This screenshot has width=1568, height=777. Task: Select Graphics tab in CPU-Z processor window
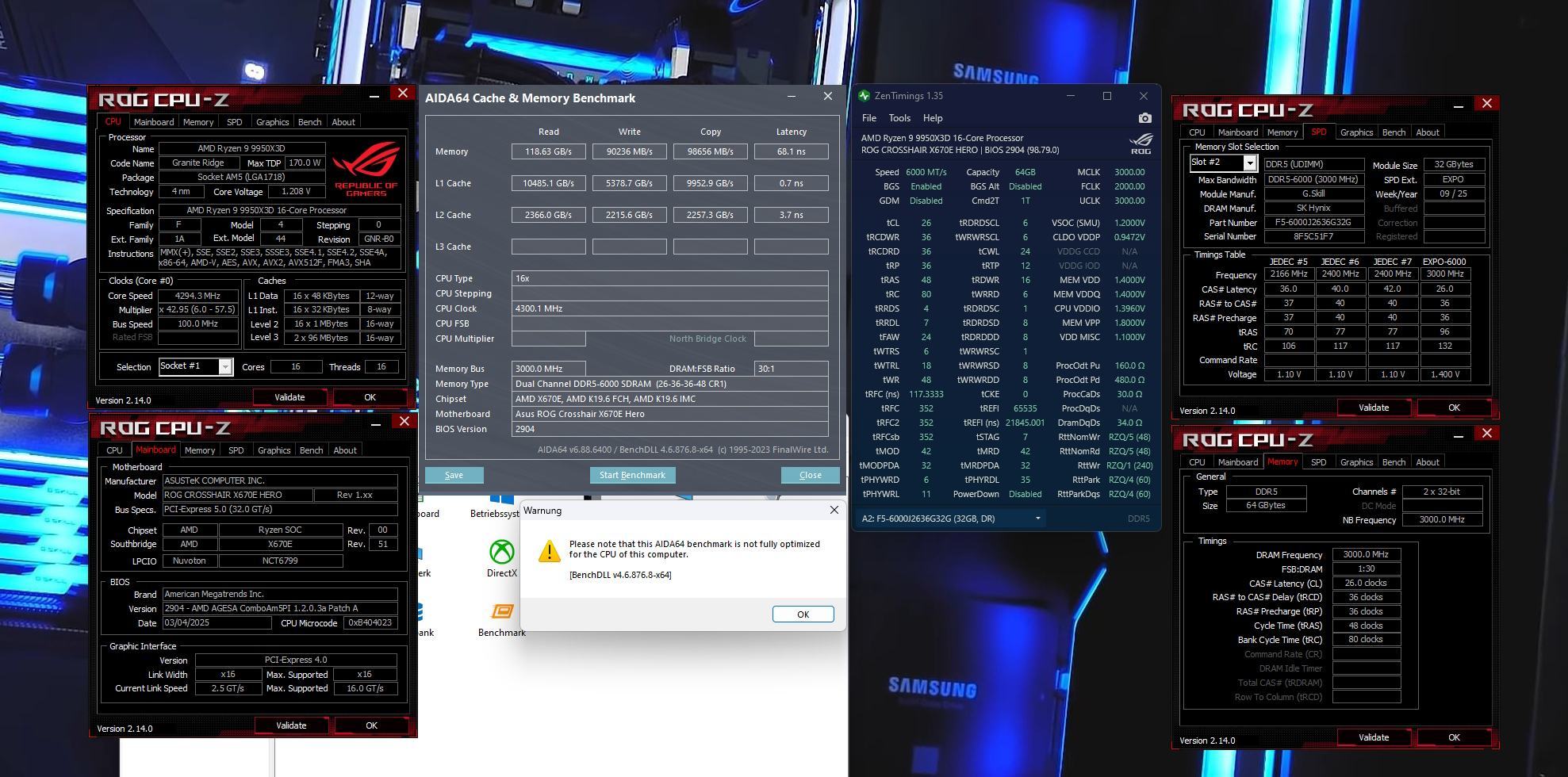tap(272, 122)
